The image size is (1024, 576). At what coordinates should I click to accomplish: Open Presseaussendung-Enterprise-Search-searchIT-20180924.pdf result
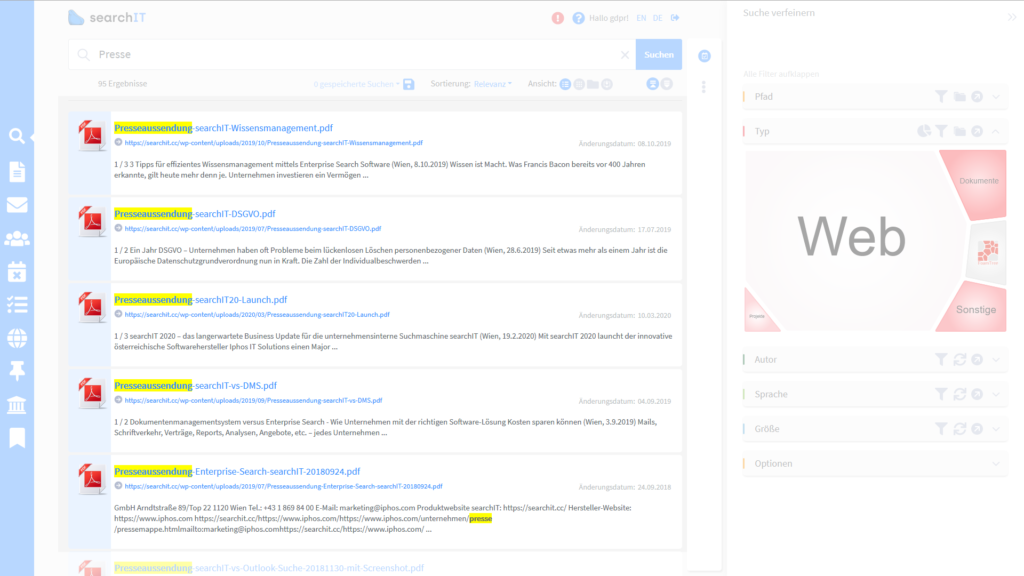pyautogui.click(x=237, y=472)
